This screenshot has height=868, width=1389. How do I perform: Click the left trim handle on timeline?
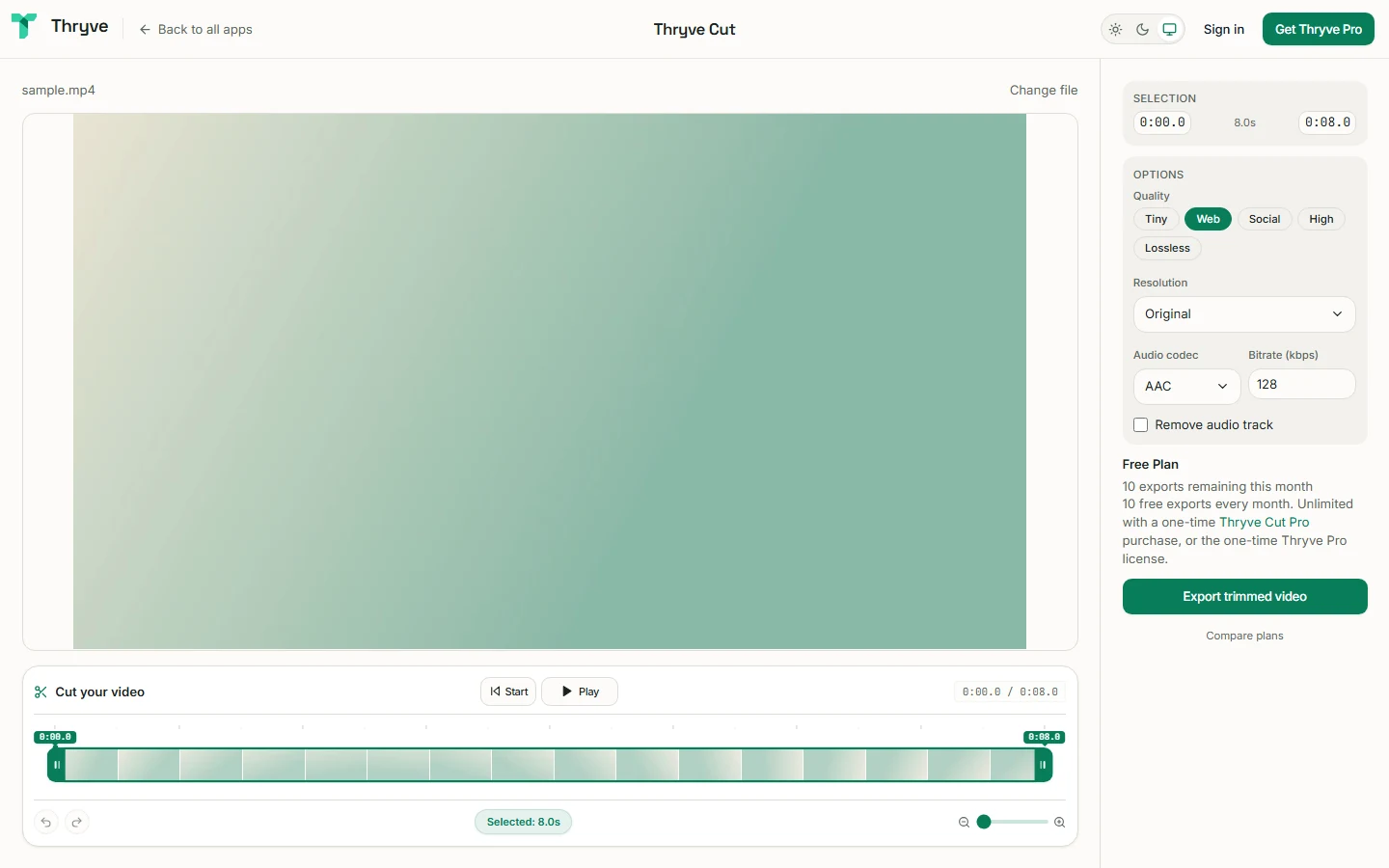[57, 765]
